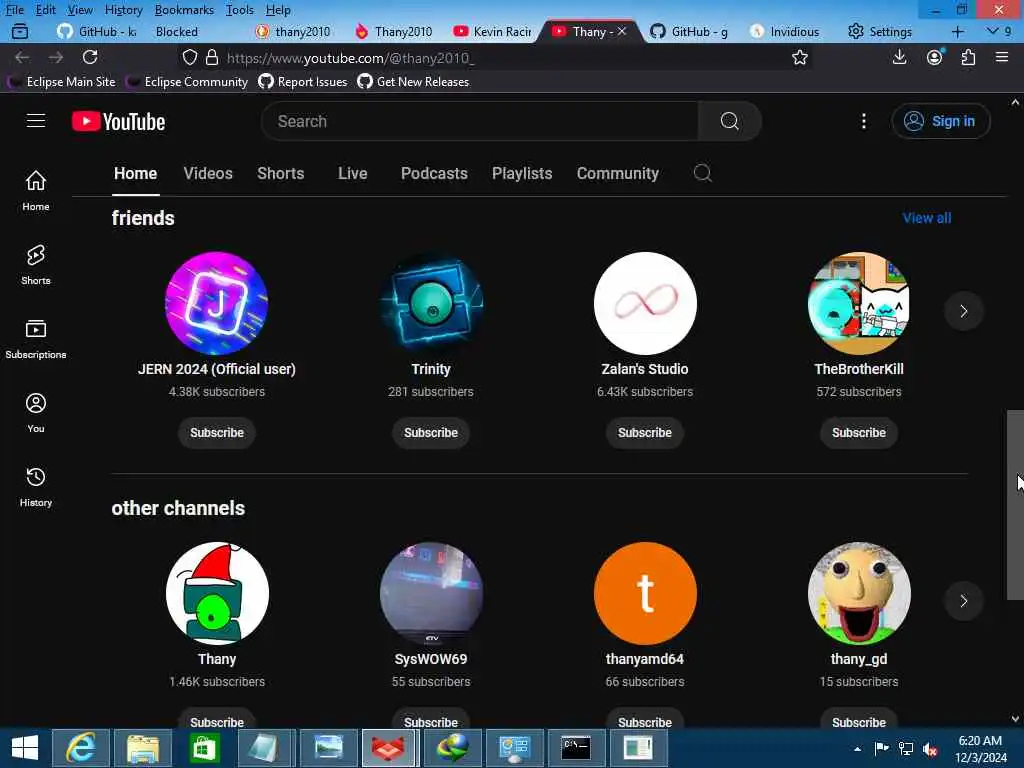Show hidden system tray icons
The image size is (1024, 768).
pos(857,749)
